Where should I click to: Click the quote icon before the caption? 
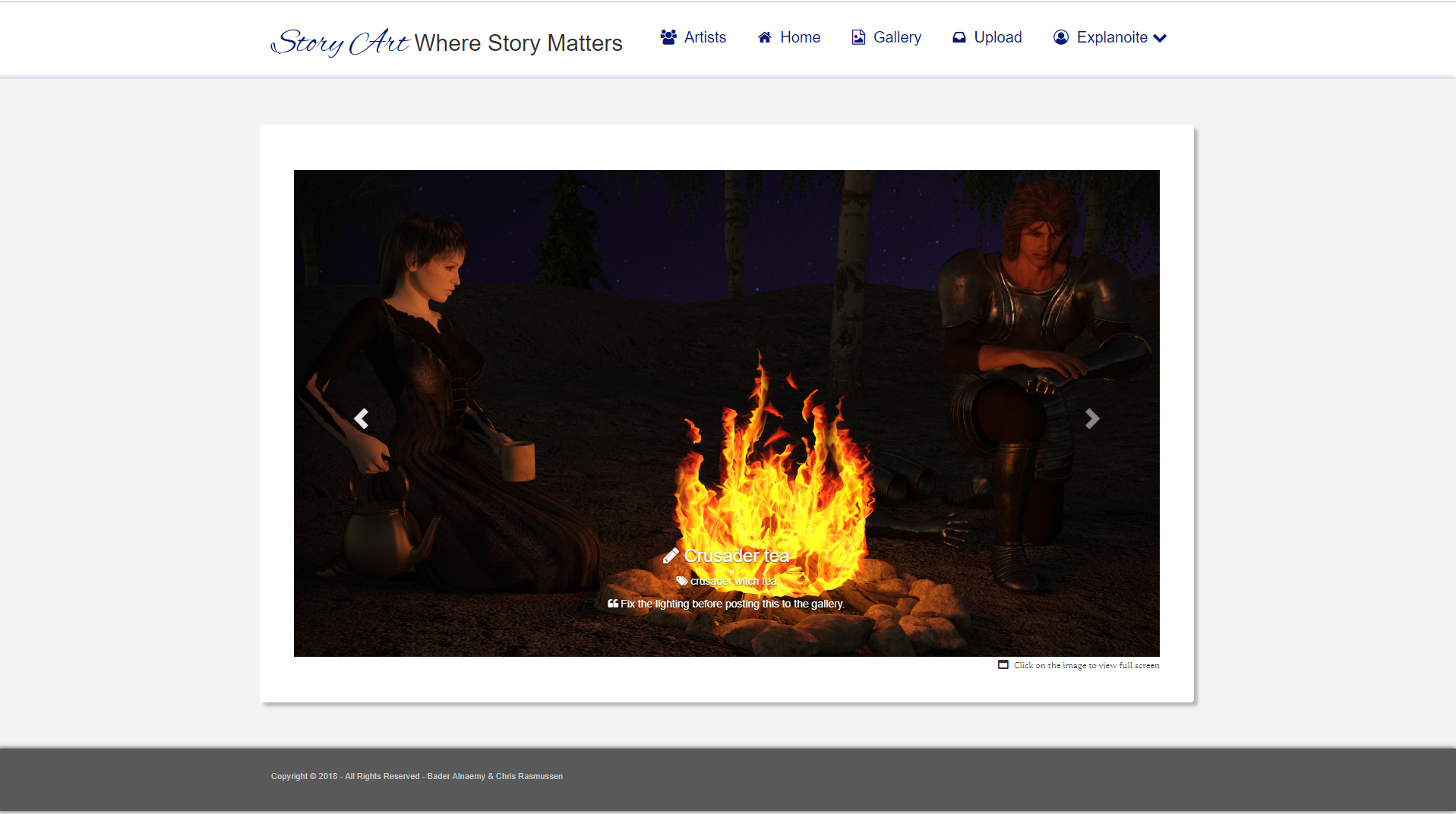(x=613, y=604)
